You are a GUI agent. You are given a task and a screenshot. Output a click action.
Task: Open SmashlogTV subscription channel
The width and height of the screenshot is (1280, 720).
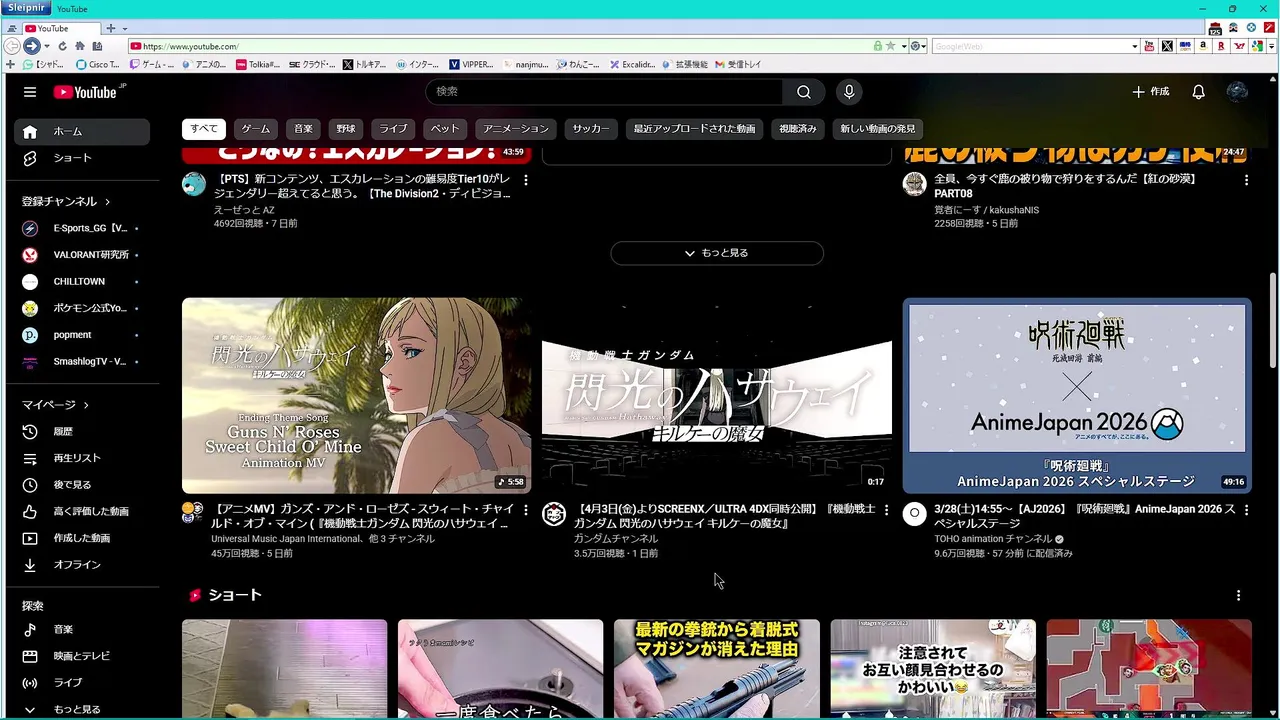(x=82, y=361)
